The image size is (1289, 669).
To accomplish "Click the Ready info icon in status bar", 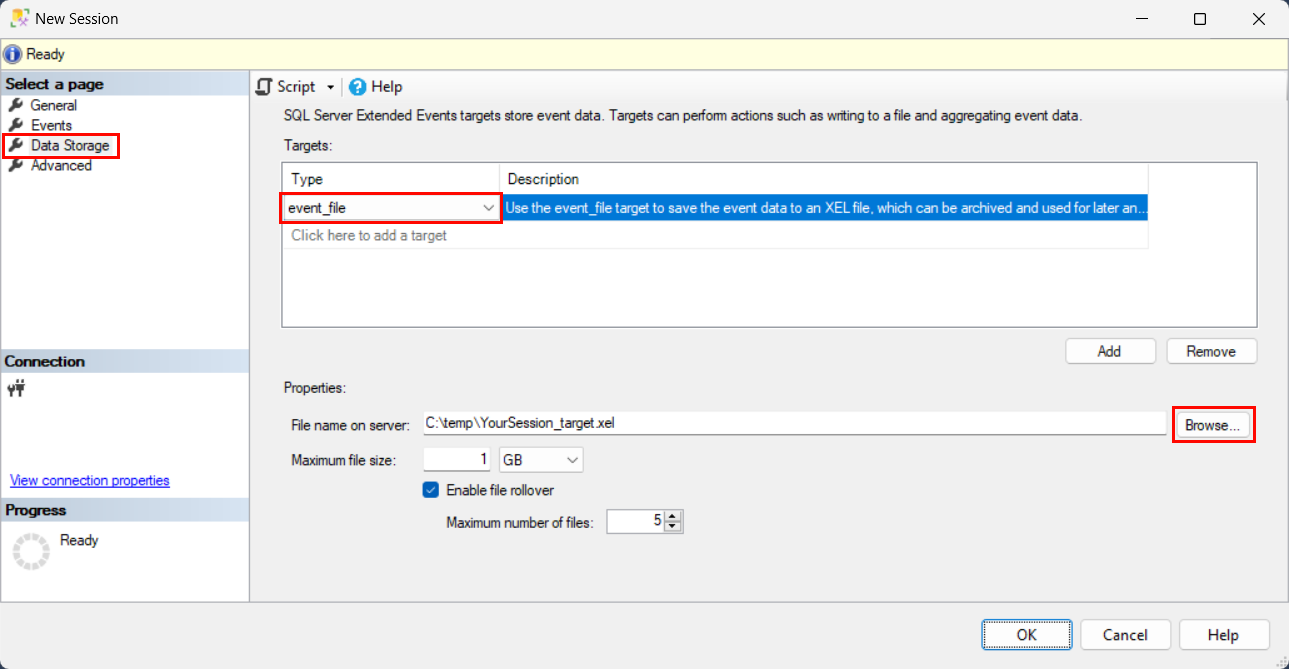I will pyautogui.click(x=13, y=54).
